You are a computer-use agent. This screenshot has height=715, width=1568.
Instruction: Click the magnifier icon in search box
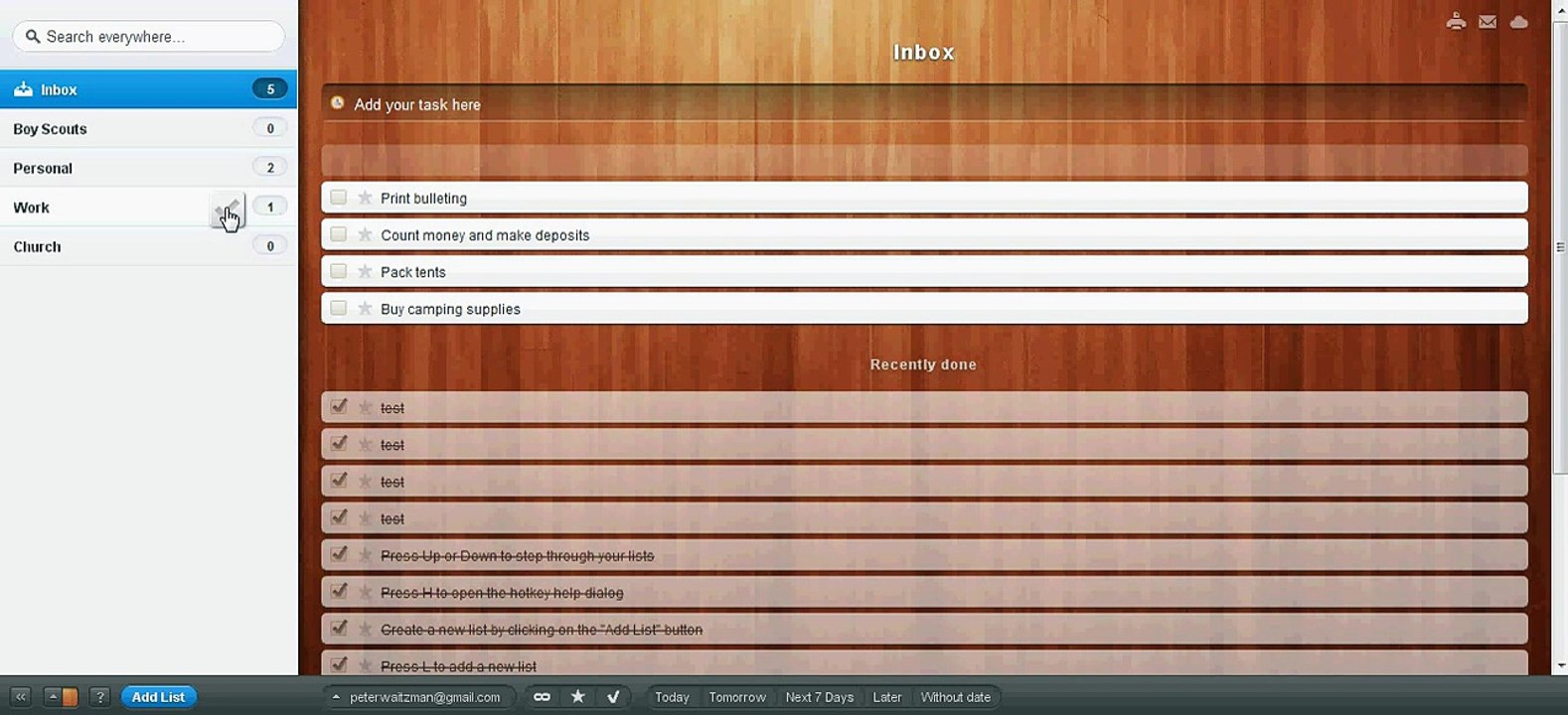click(33, 37)
